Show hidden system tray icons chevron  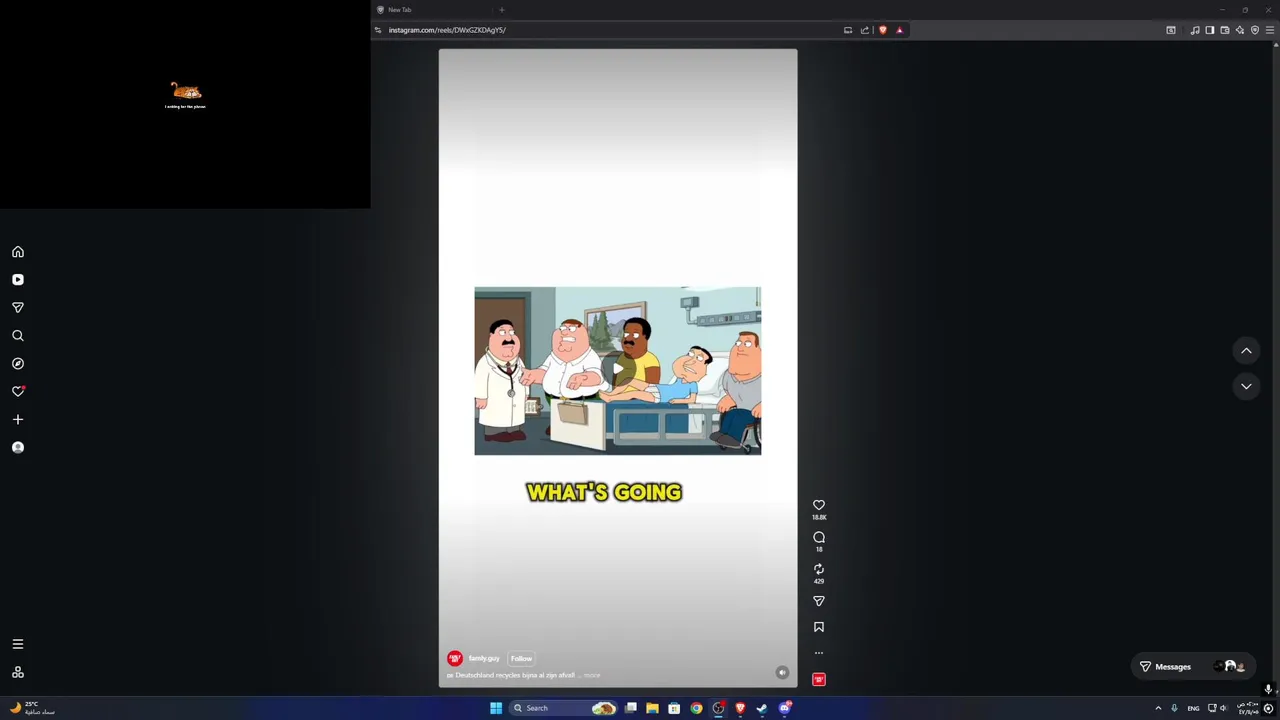pos(1158,708)
